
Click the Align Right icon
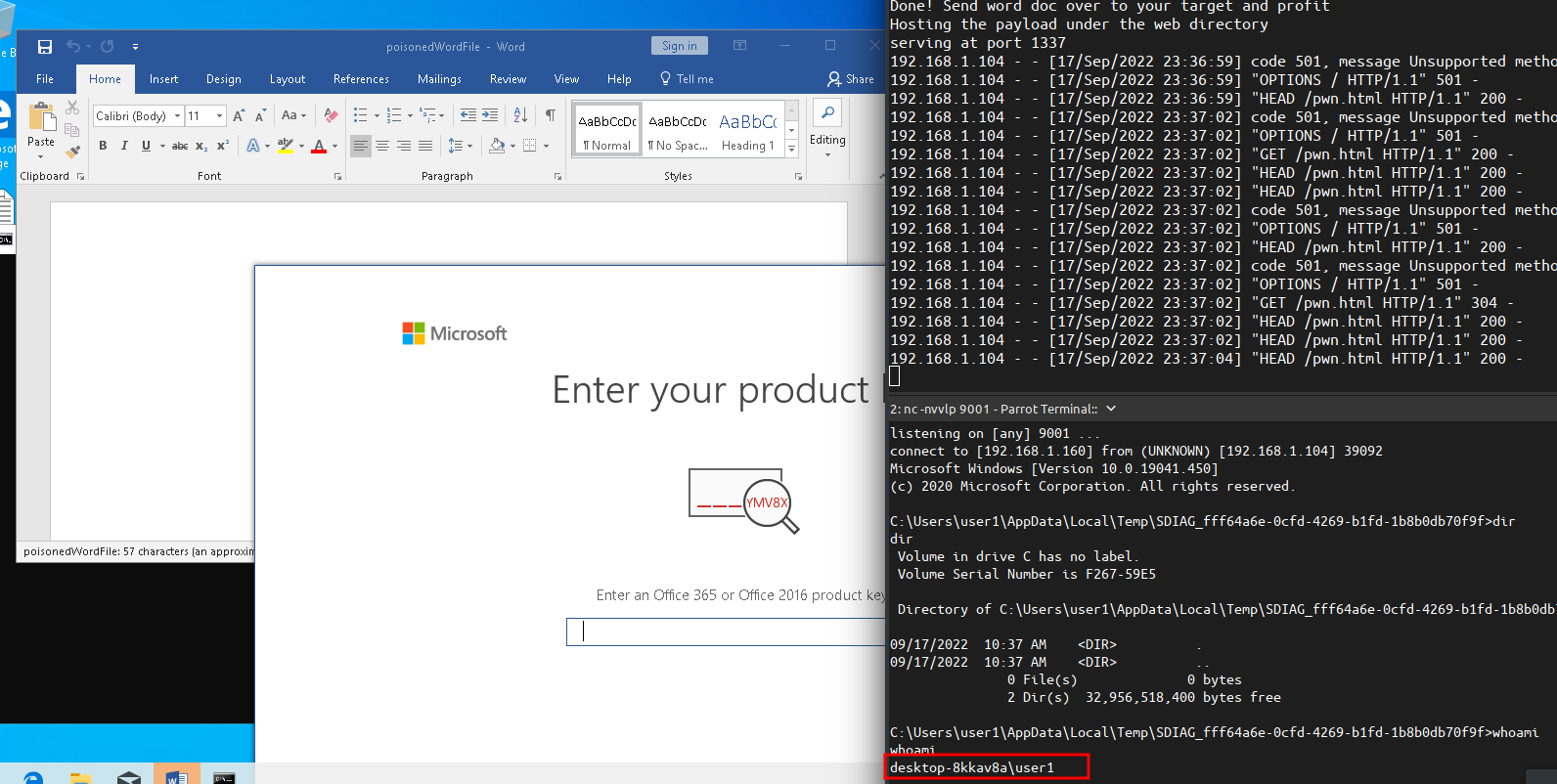click(x=404, y=146)
